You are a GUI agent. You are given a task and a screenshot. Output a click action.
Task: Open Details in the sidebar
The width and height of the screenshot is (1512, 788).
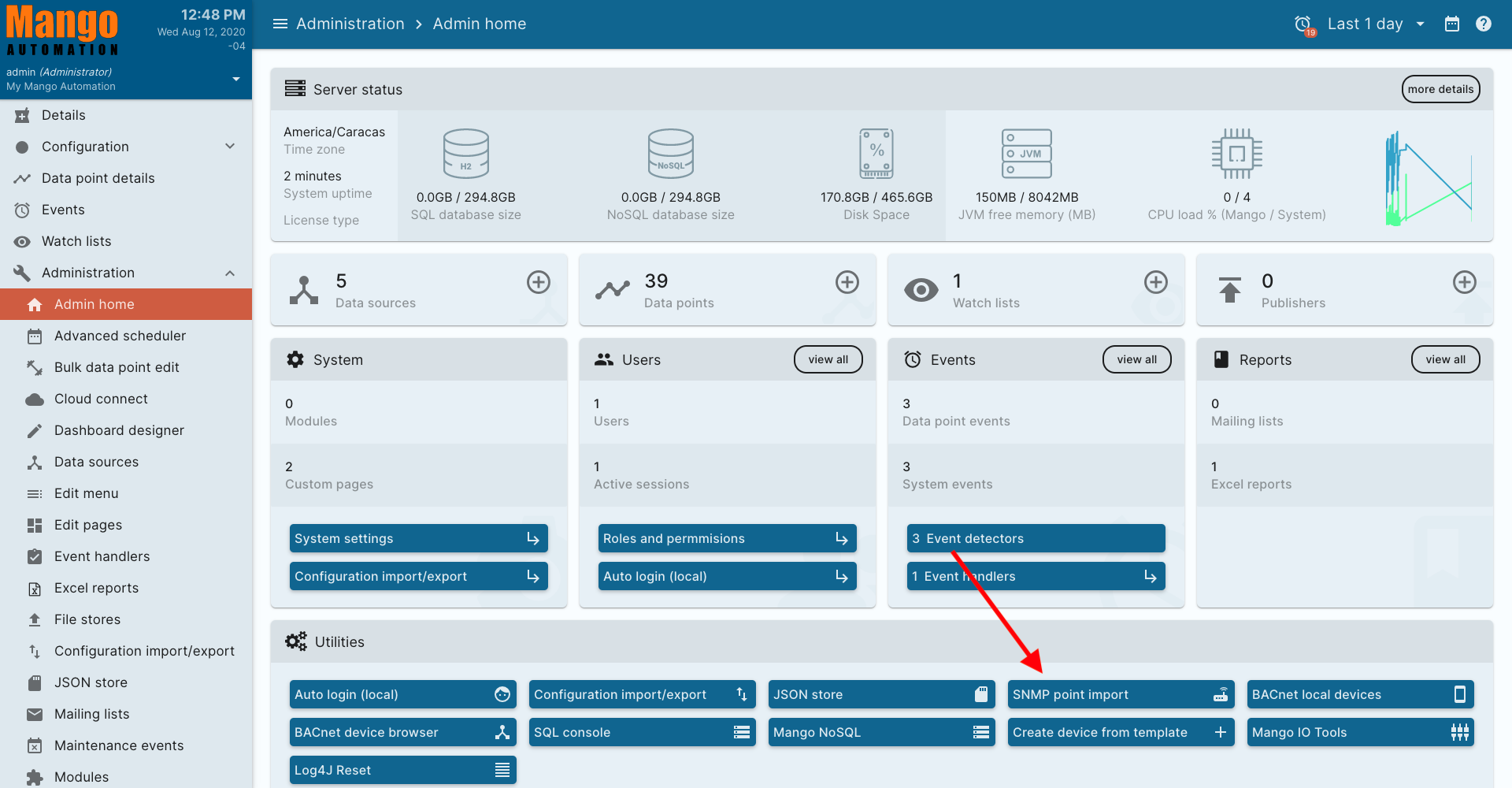(126, 115)
